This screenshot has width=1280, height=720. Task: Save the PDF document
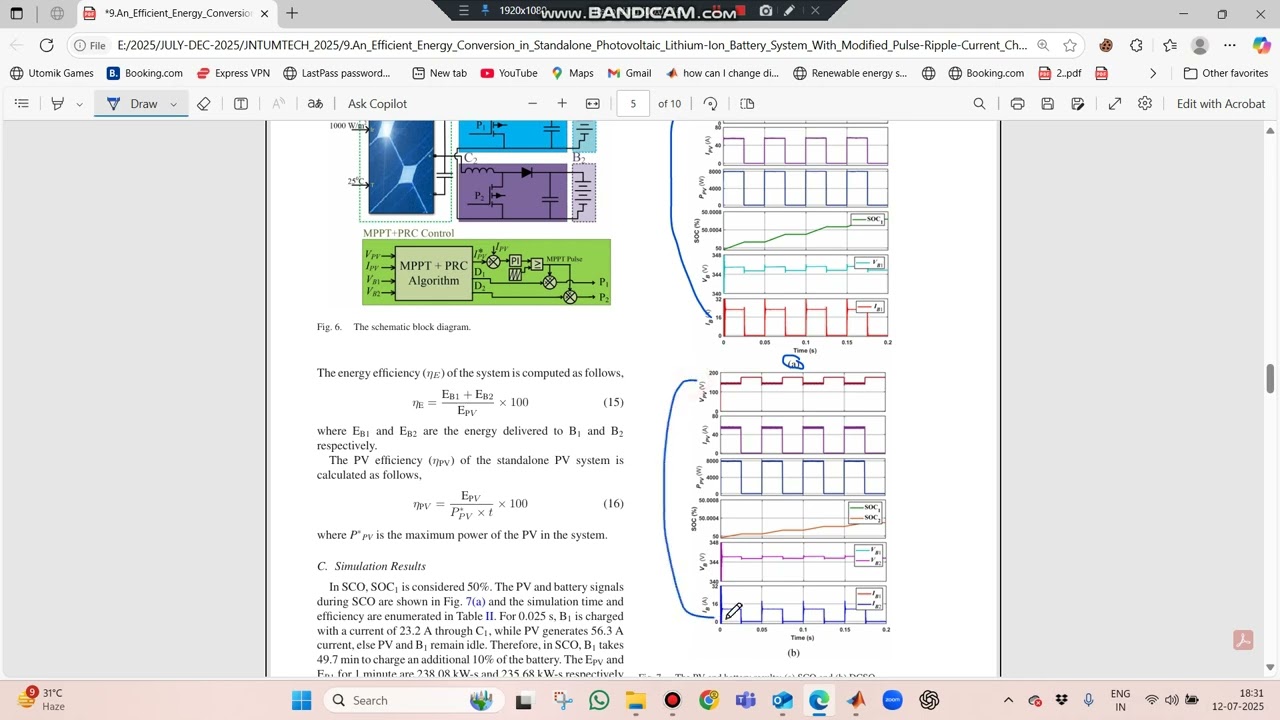1047,104
